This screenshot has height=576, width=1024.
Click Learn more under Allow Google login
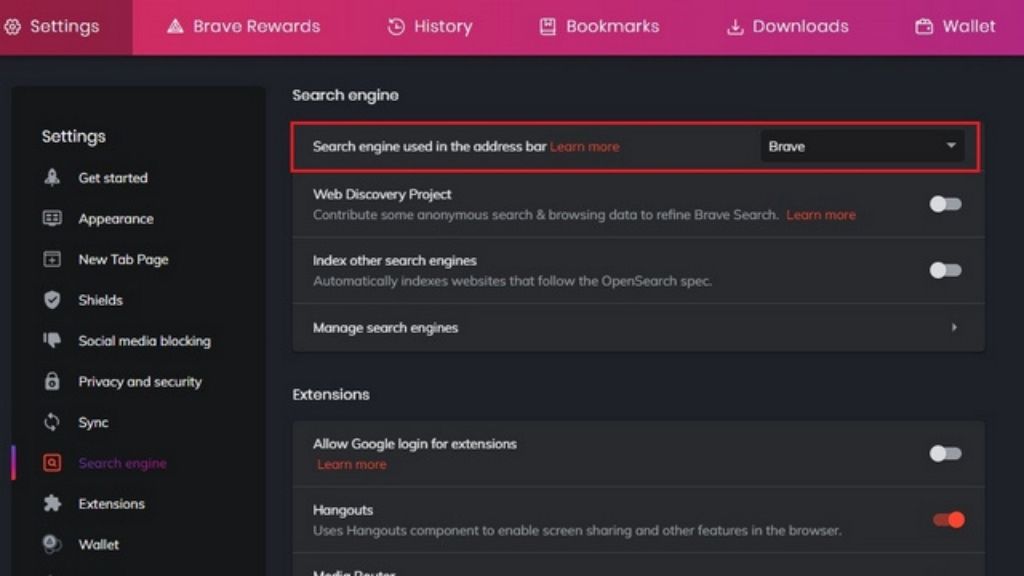[x=352, y=465]
